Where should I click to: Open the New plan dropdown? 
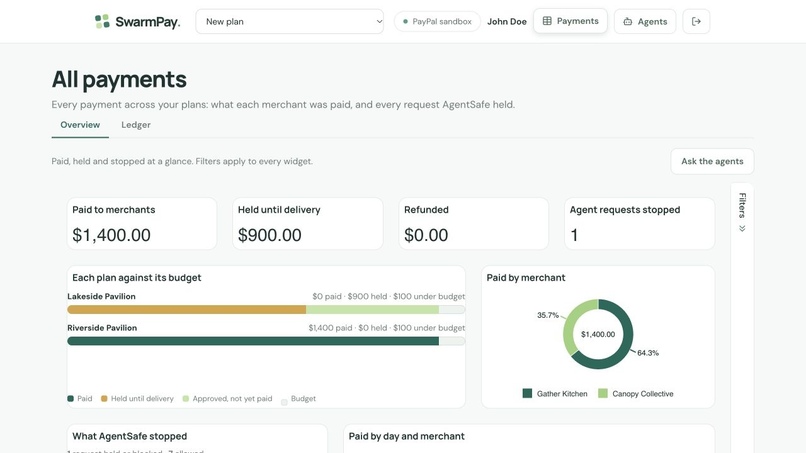(x=289, y=22)
